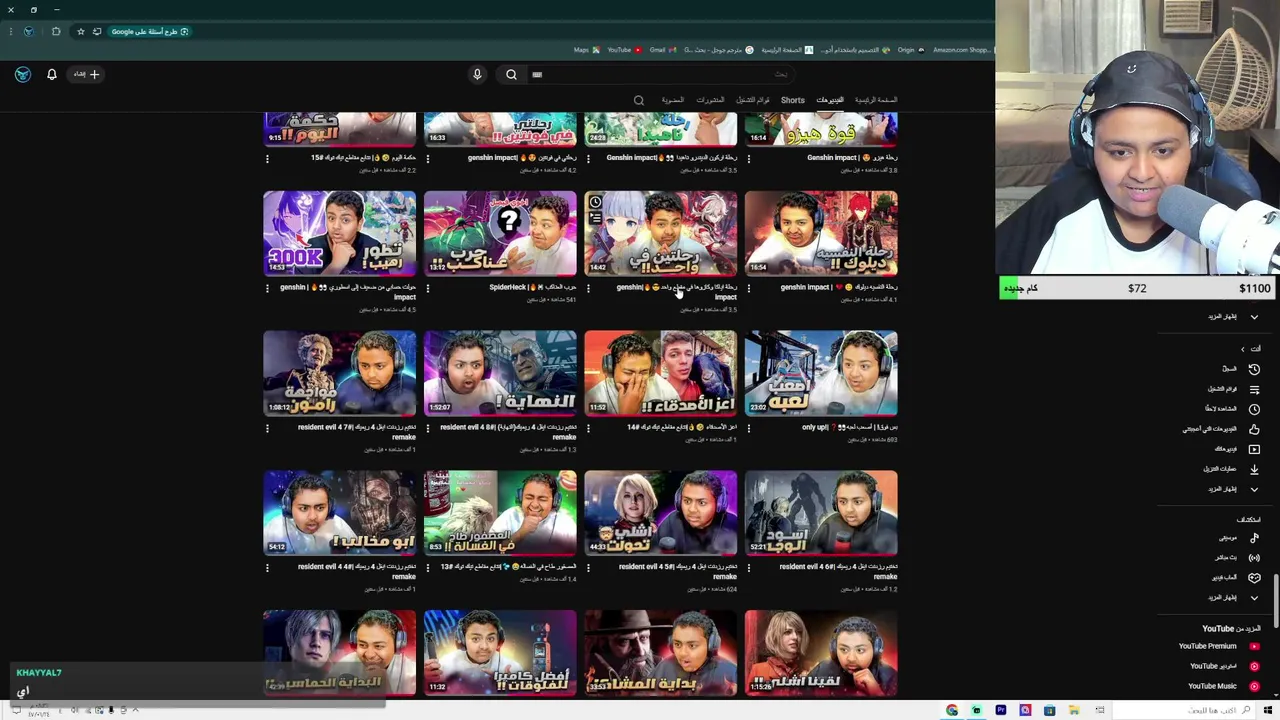This screenshot has width=1280, height=720.
Task: Switch to the Shorts channel tab
Action: [793, 100]
